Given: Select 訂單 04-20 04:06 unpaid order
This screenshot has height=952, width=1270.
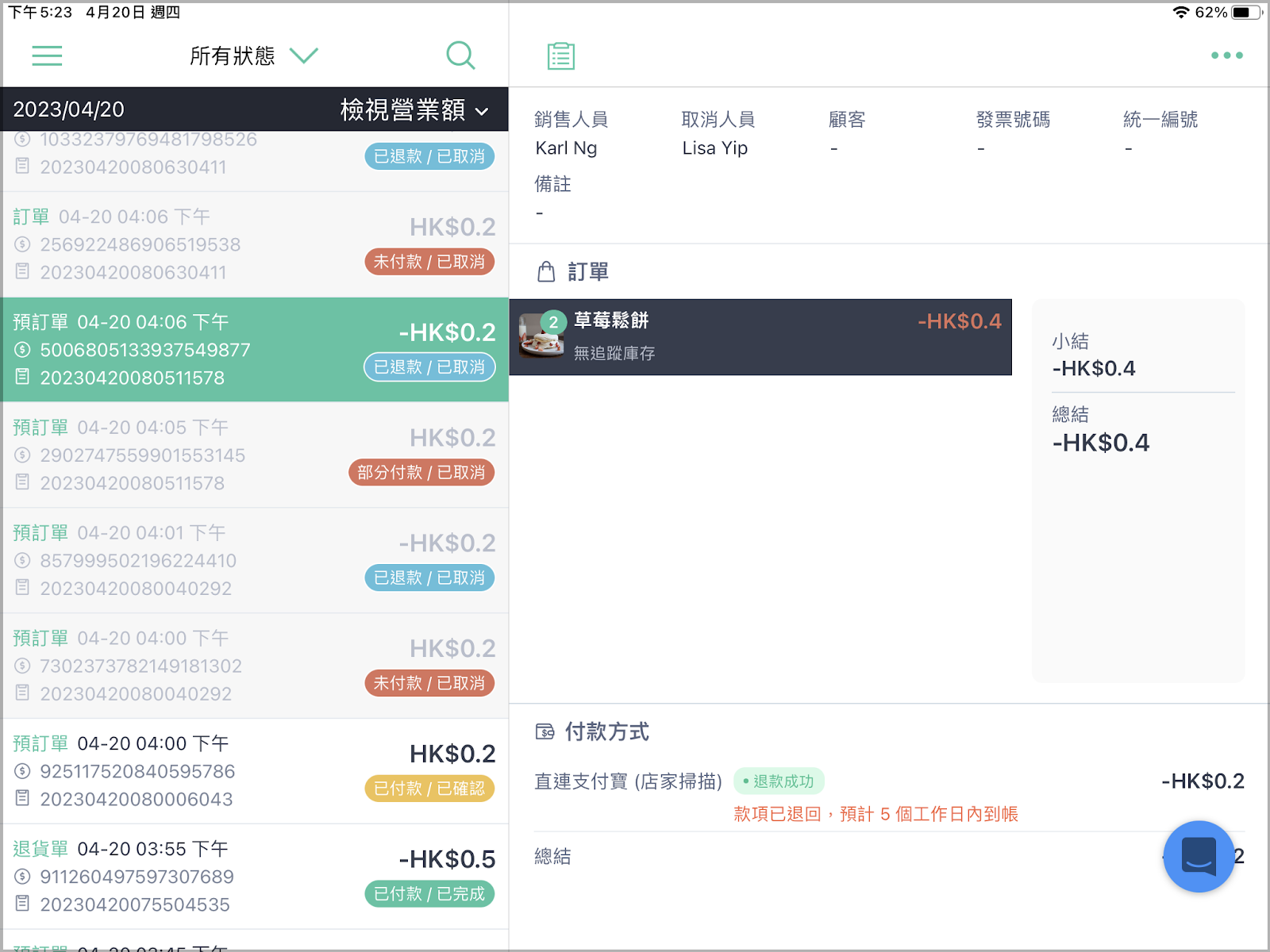Looking at the screenshot, I should point(255,244).
